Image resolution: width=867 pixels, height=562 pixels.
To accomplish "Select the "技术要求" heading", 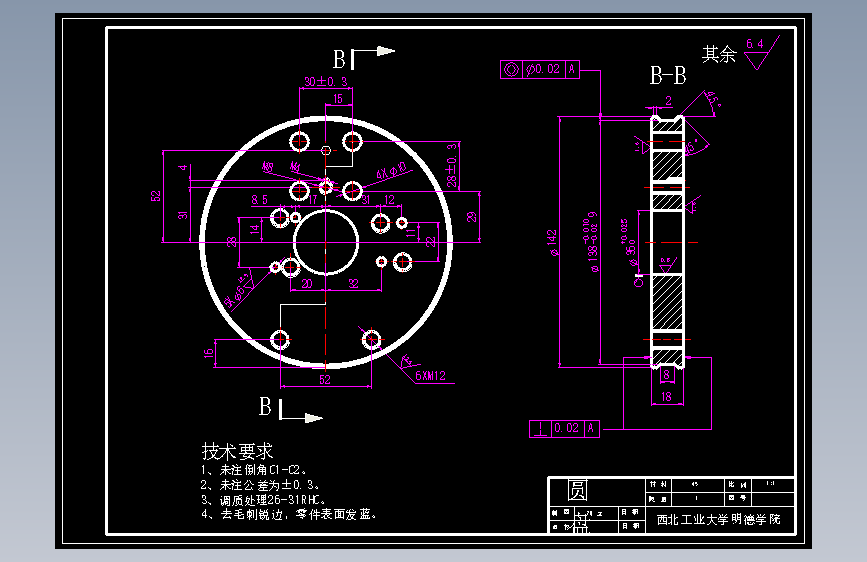I will click(x=237, y=451).
